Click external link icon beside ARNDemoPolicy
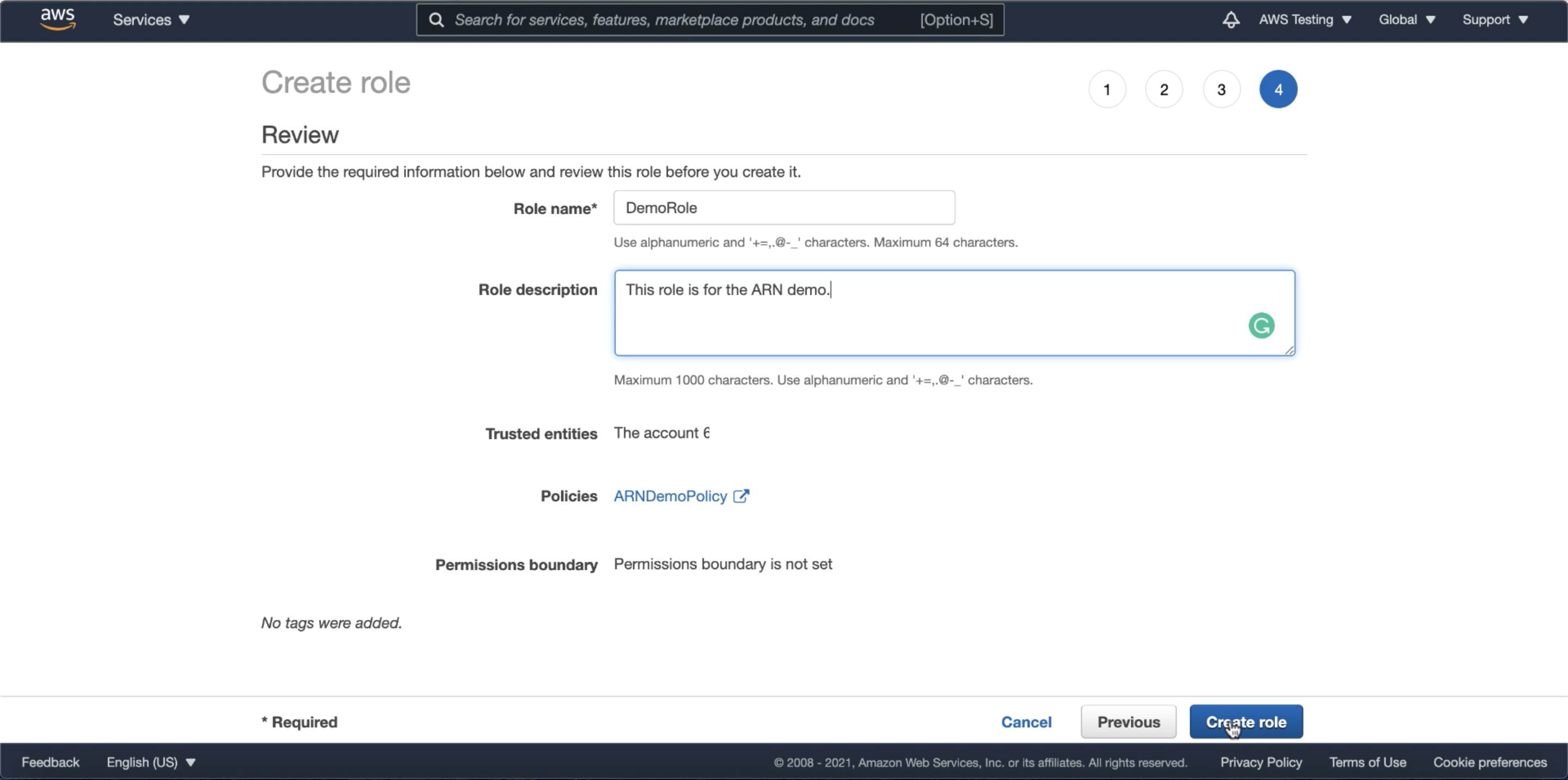This screenshot has height=780, width=1568. [741, 496]
